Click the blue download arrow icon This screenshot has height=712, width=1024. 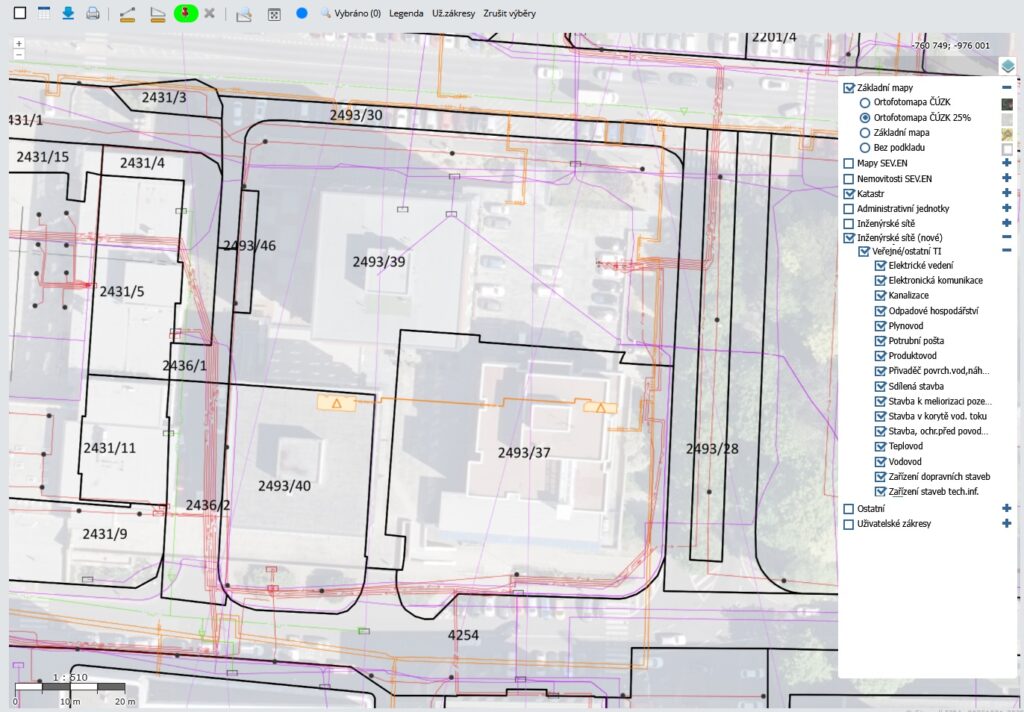68,14
